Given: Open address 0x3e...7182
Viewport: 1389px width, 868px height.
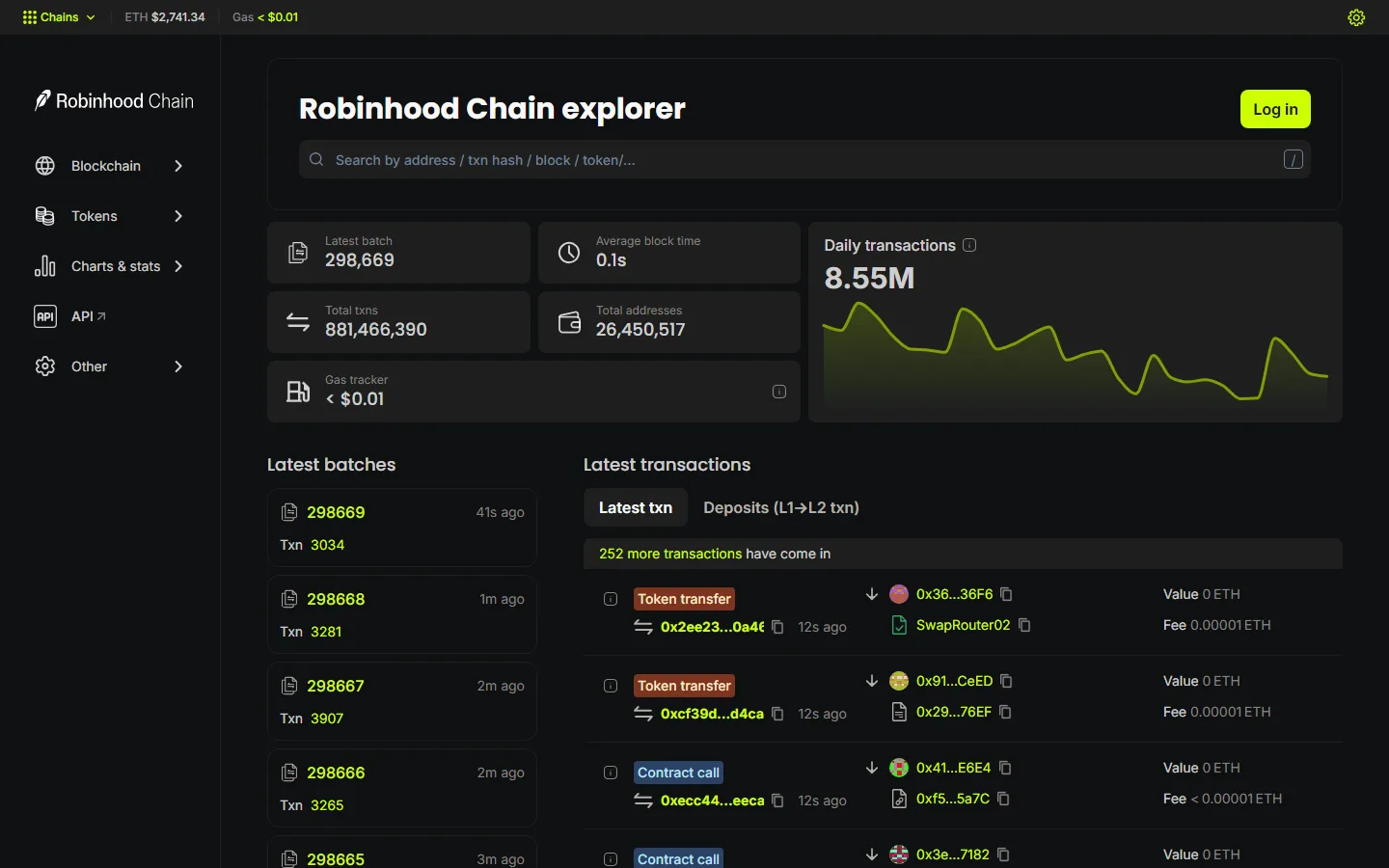Looking at the screenshot, I should click(952, 854).
